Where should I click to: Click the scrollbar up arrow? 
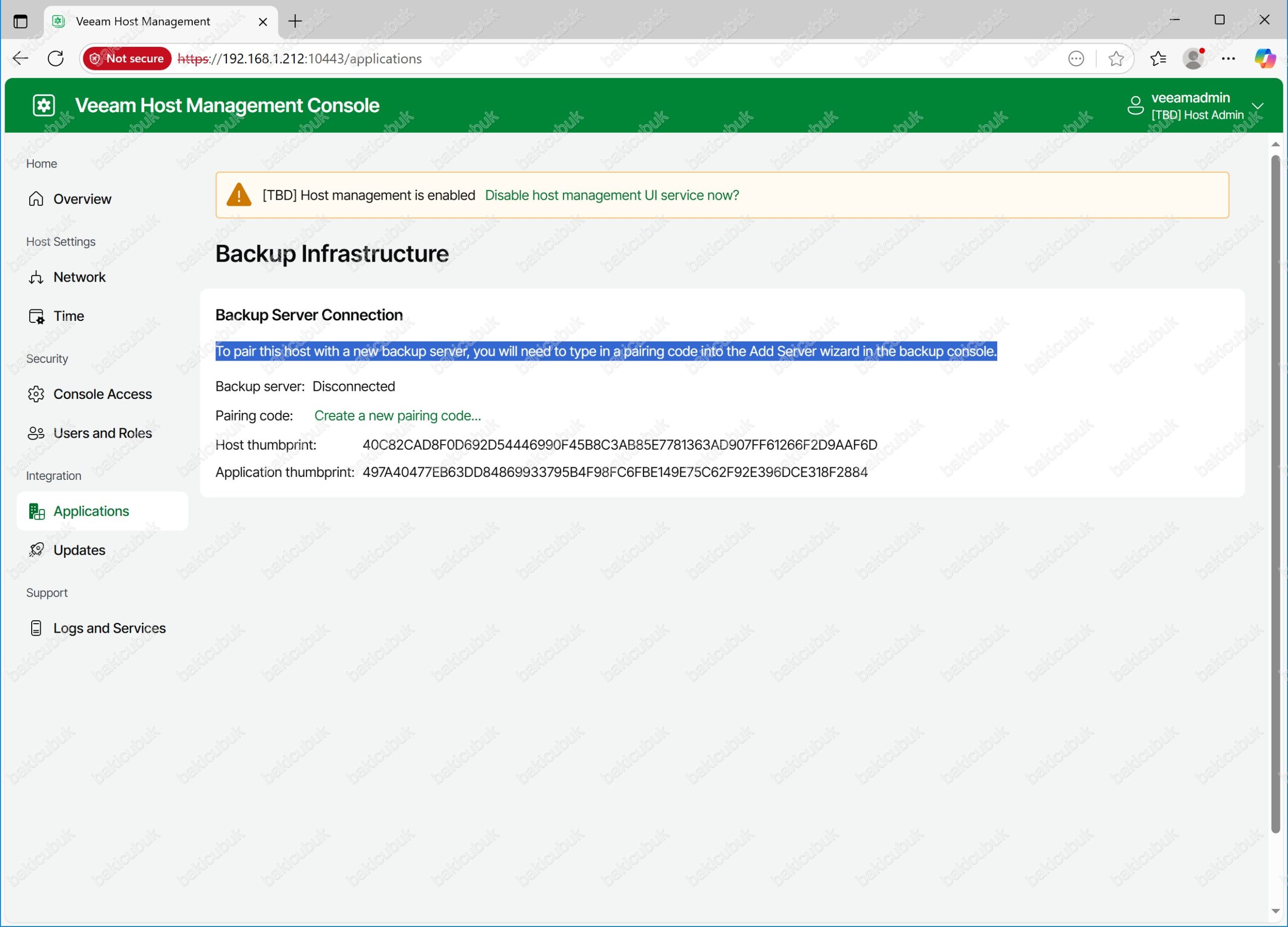[x=1275, y=144]
